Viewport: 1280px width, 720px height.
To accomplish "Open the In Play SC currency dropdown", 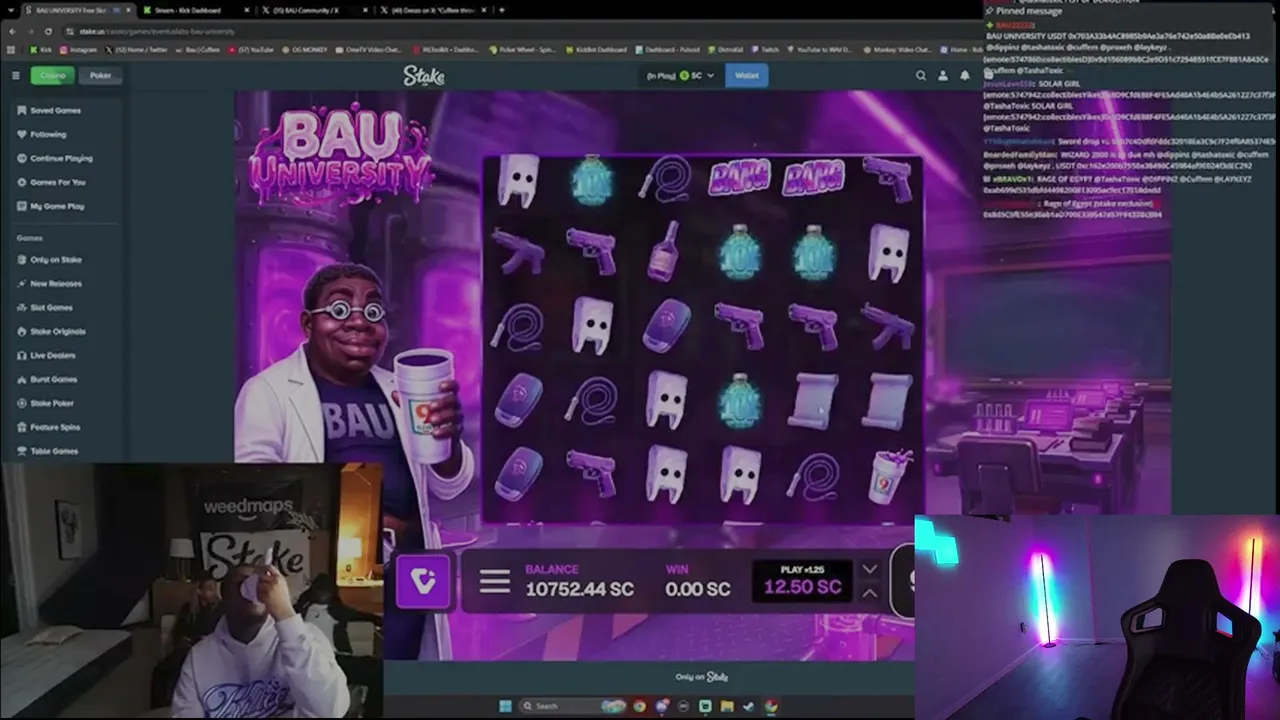I will point(681,76).
